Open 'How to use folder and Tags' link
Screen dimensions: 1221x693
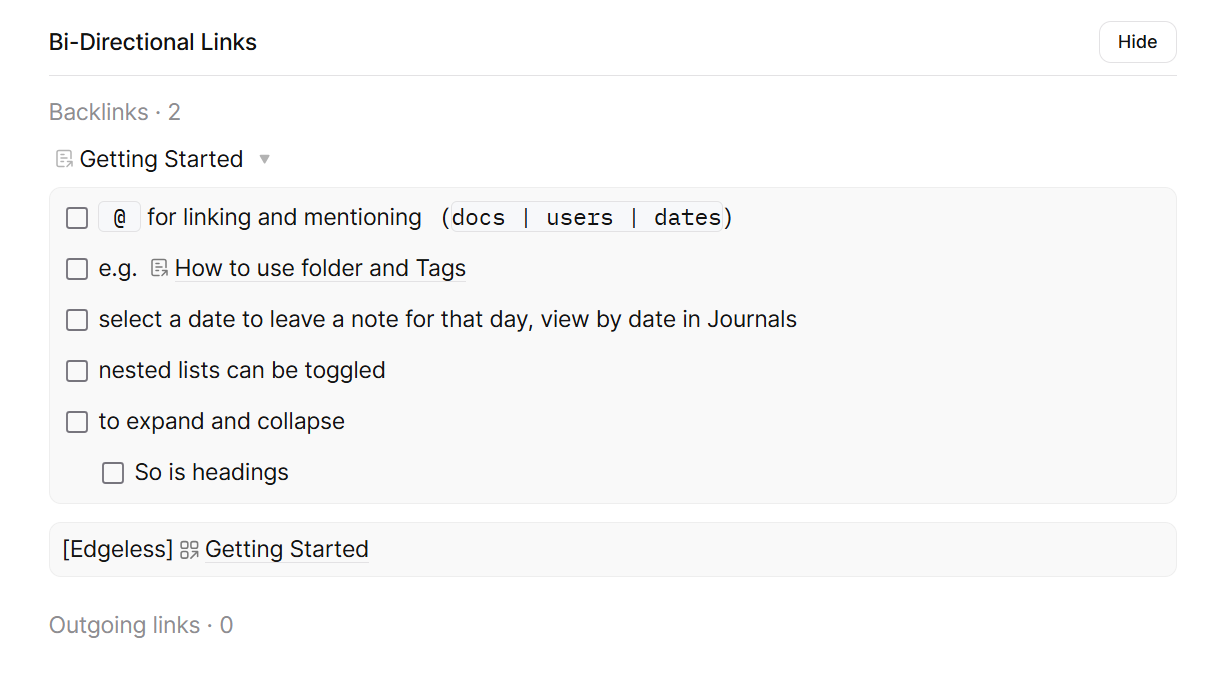[320, 269]
